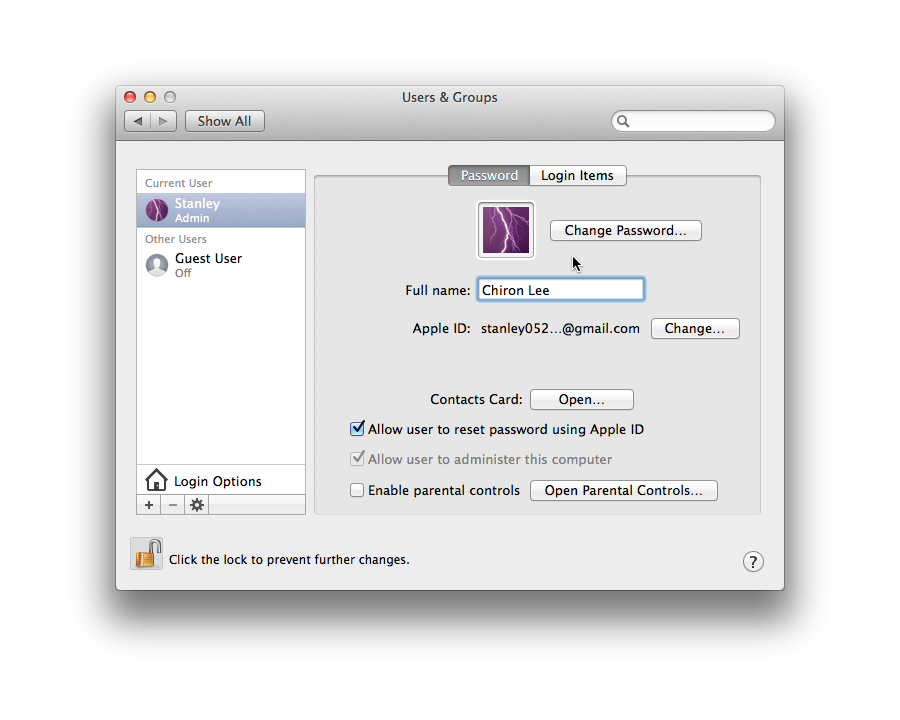900x720 pixels.
Task: Toggle Allow user to administer this computer
Action: (357, 460)
